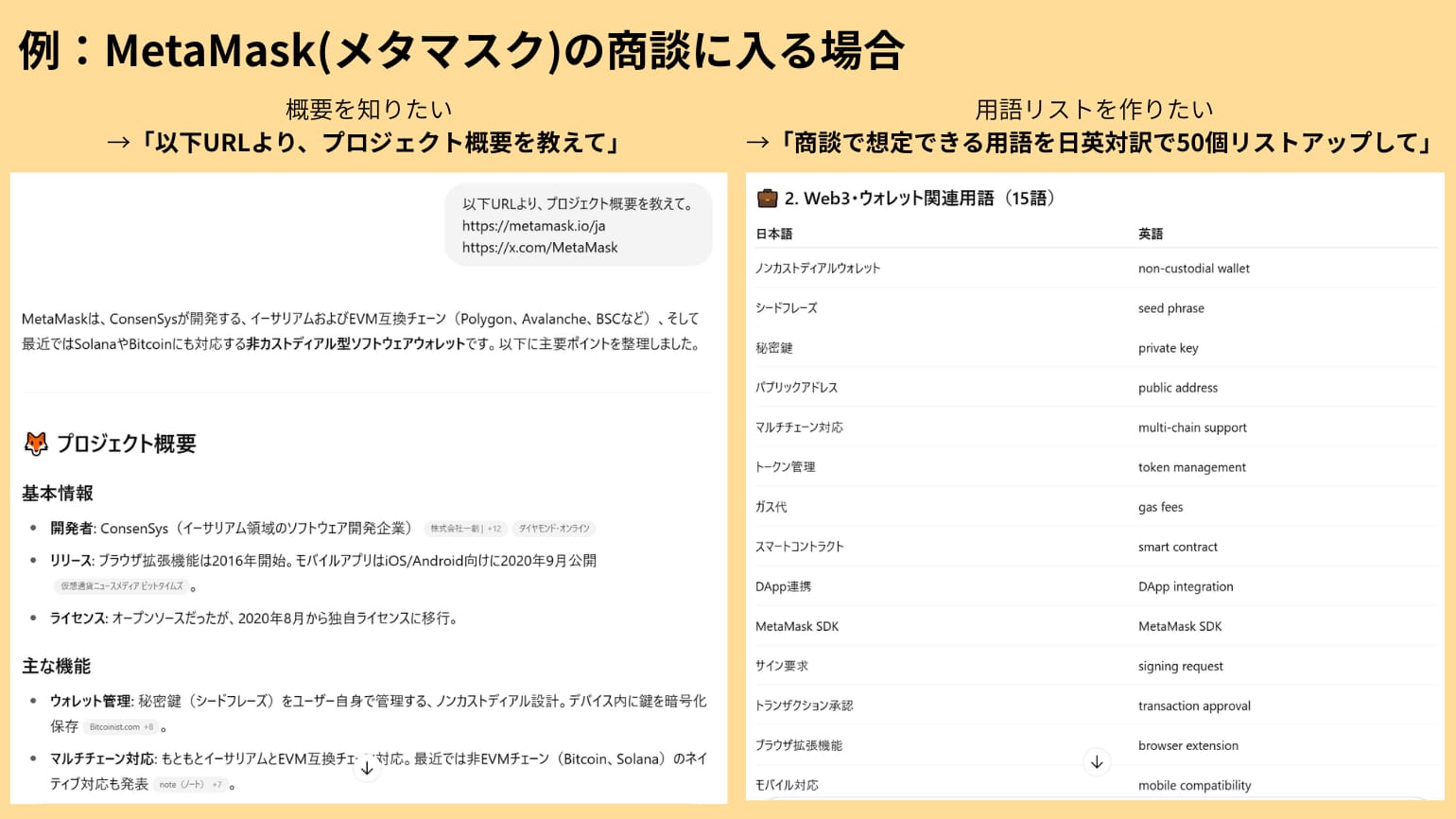Screen dimensions: 1456x819
Task: Click the smart contract cell
Action: (1178, 547)
